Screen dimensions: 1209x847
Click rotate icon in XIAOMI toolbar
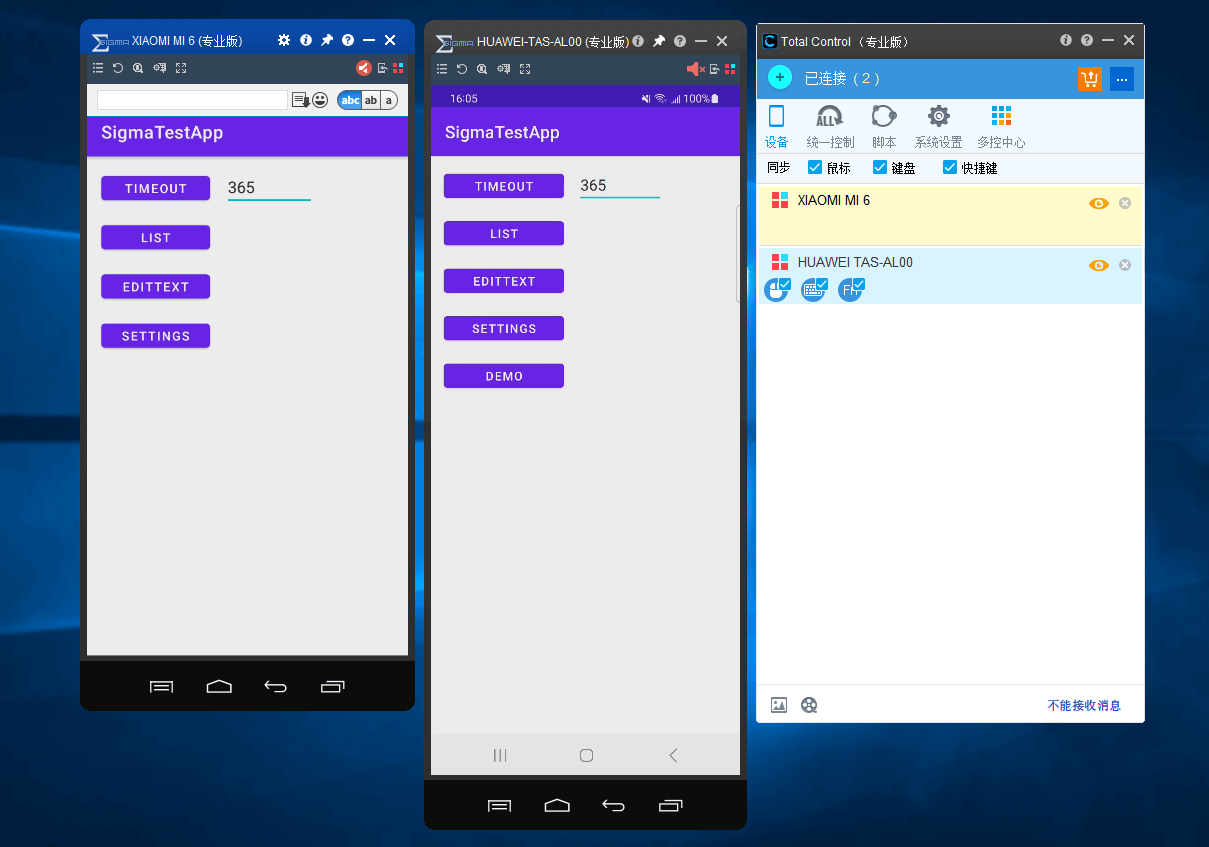click(x=117, y=68)
